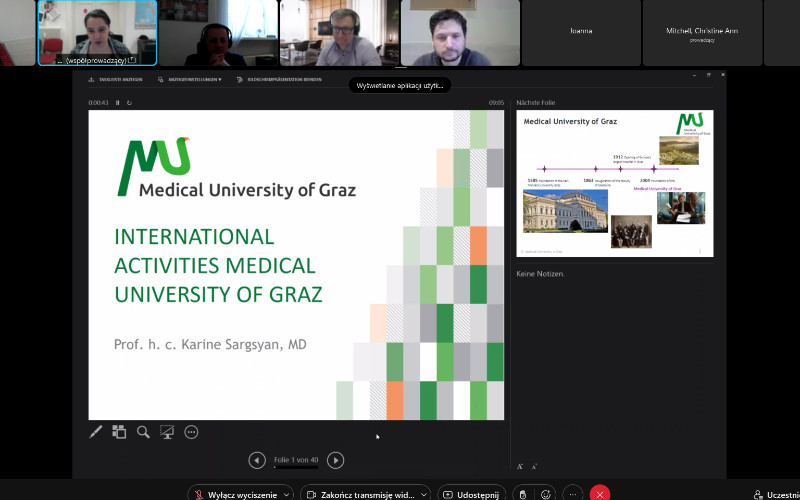Pause the presentation timer
The height and width of the screenshot is (500, 800).
point(118,102)
